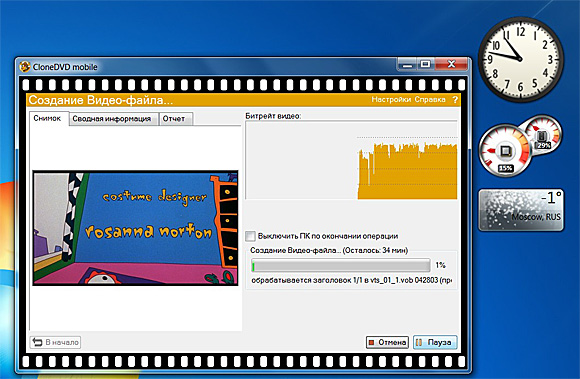Screen dimensions: 580x379
Task: Go back with В начало button
Action: click(x=55, y=342)
